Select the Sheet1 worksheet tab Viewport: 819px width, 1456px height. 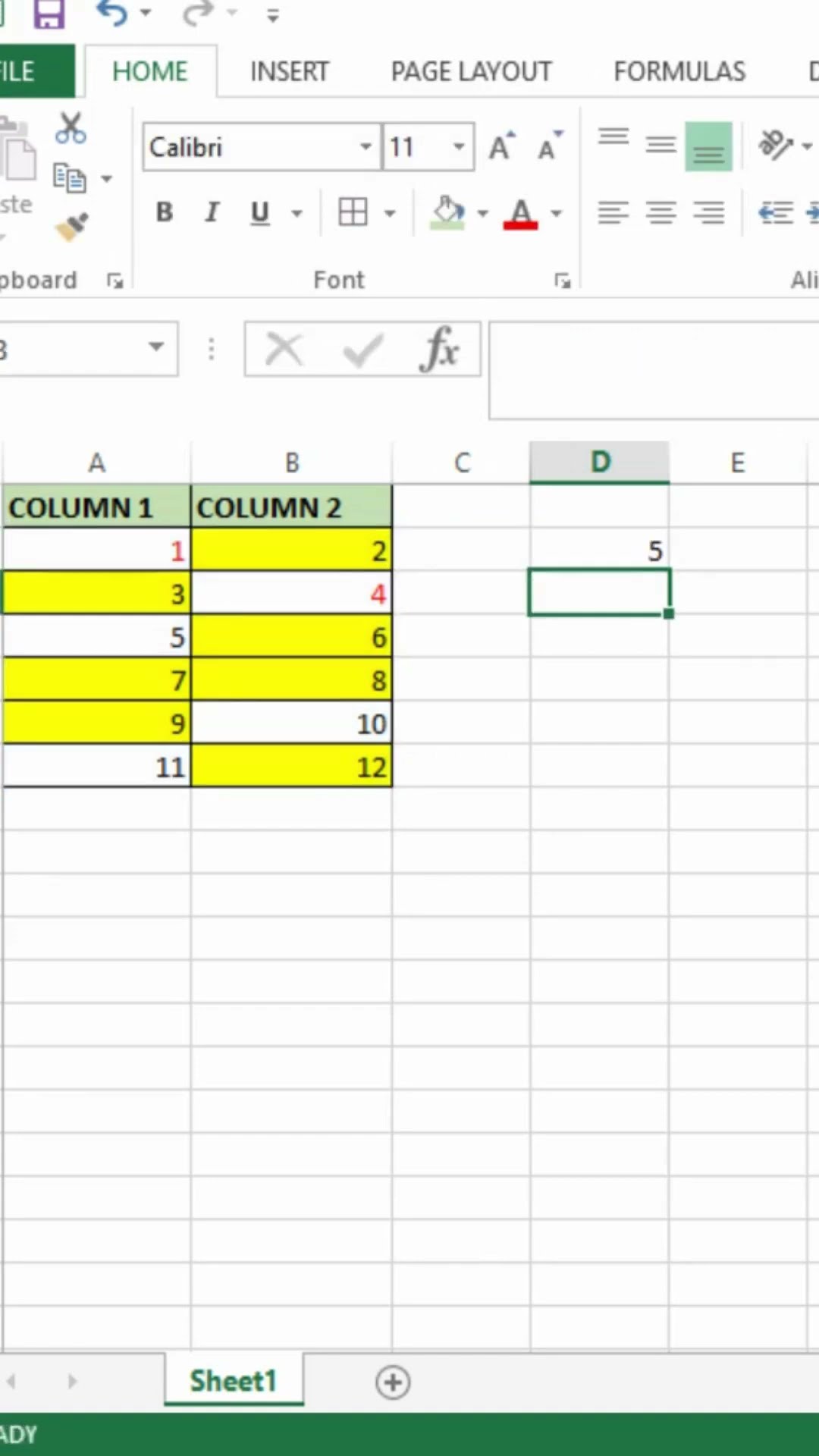pyautogui.click(x=233, y=1381)
